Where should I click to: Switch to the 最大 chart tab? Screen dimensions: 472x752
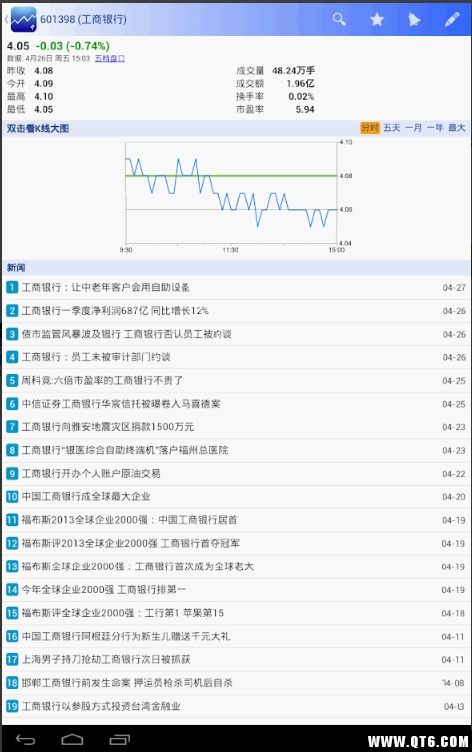tap(457, 128)
